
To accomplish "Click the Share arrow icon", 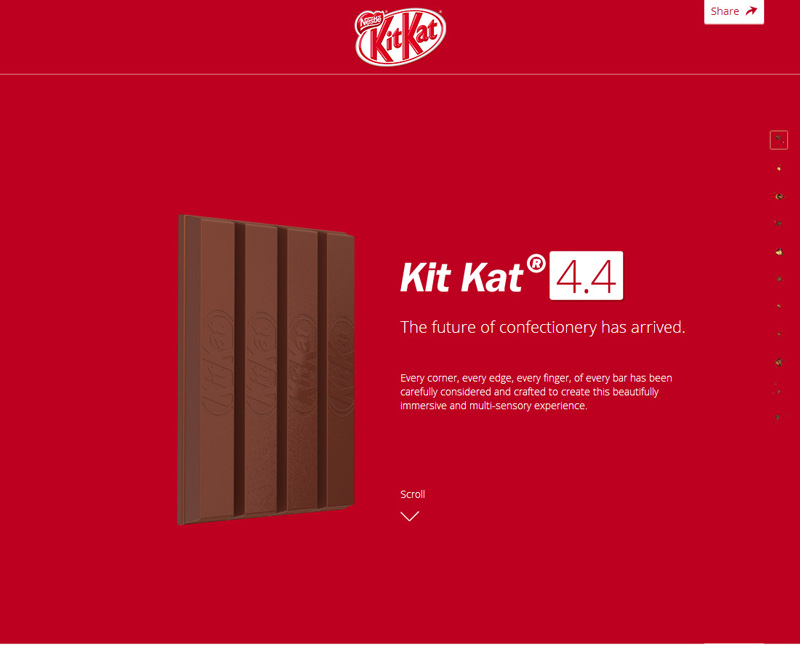I will tap(751, 11).
